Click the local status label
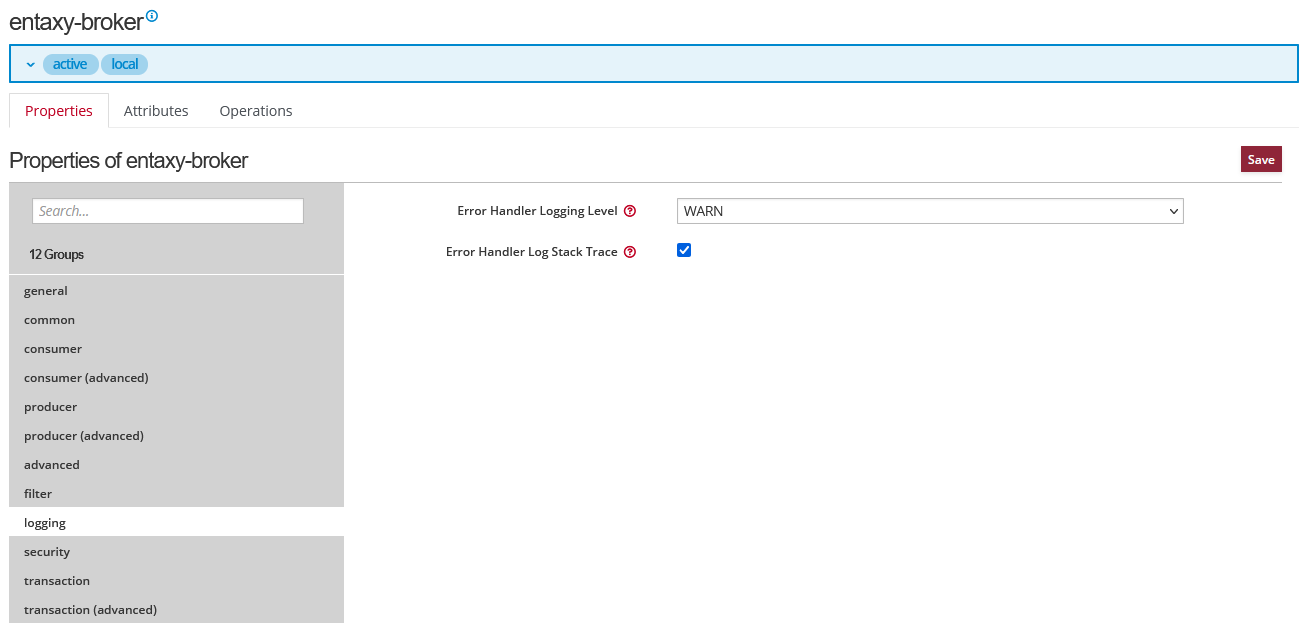The height and width of the screenshot is (623, 1302). 125,64
